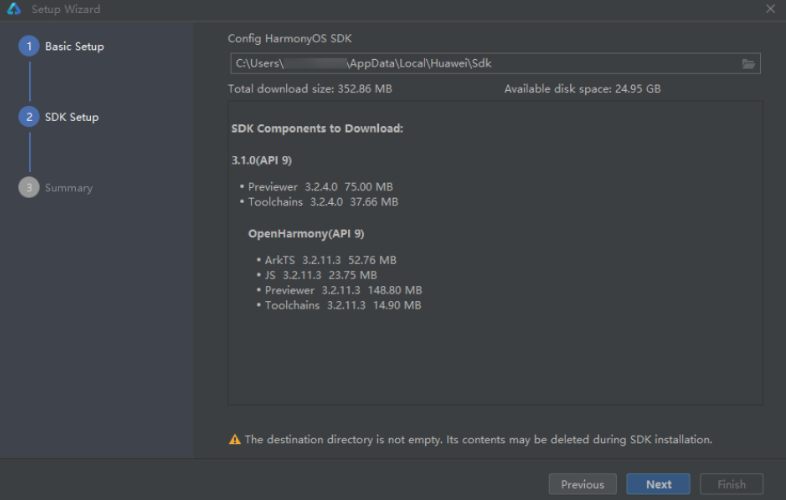Image resolution: width=786 pixels, height=500 pixels.
Task: Select the OpenHarmony(API 9) heading
Action: point(306,233)
